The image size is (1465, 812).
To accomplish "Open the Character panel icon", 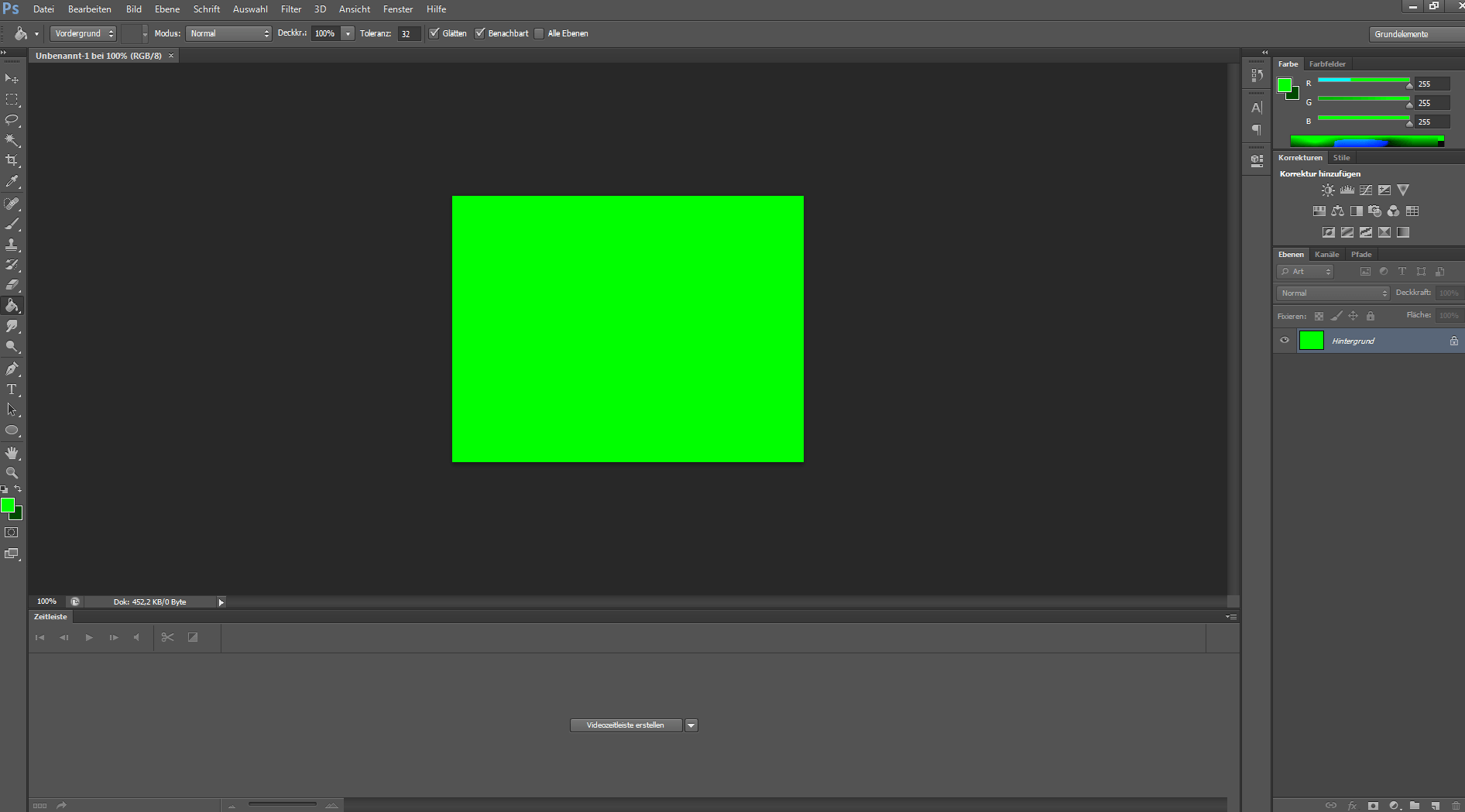I will [x=1257, y=108].
